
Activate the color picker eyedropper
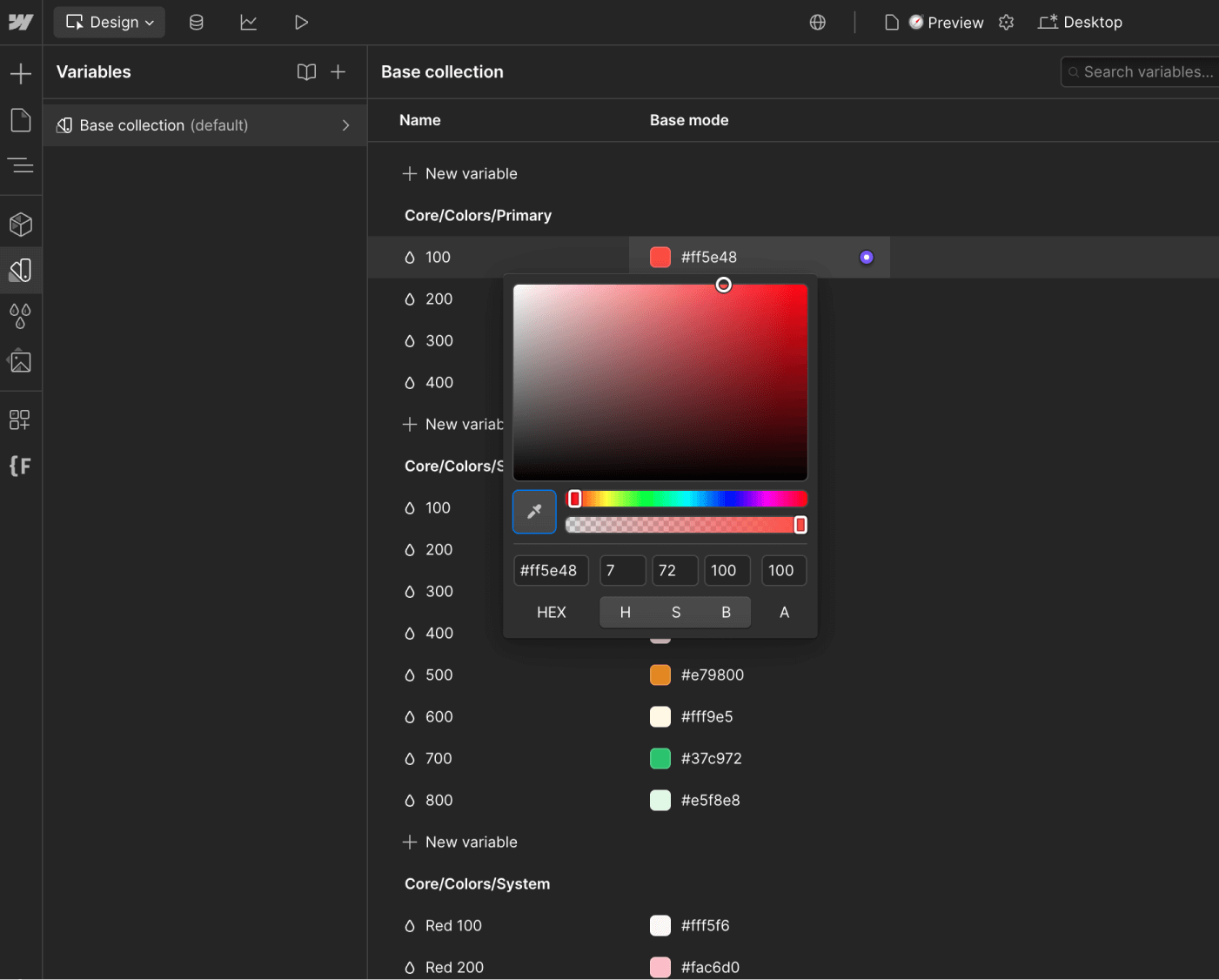tap(533, 512)
